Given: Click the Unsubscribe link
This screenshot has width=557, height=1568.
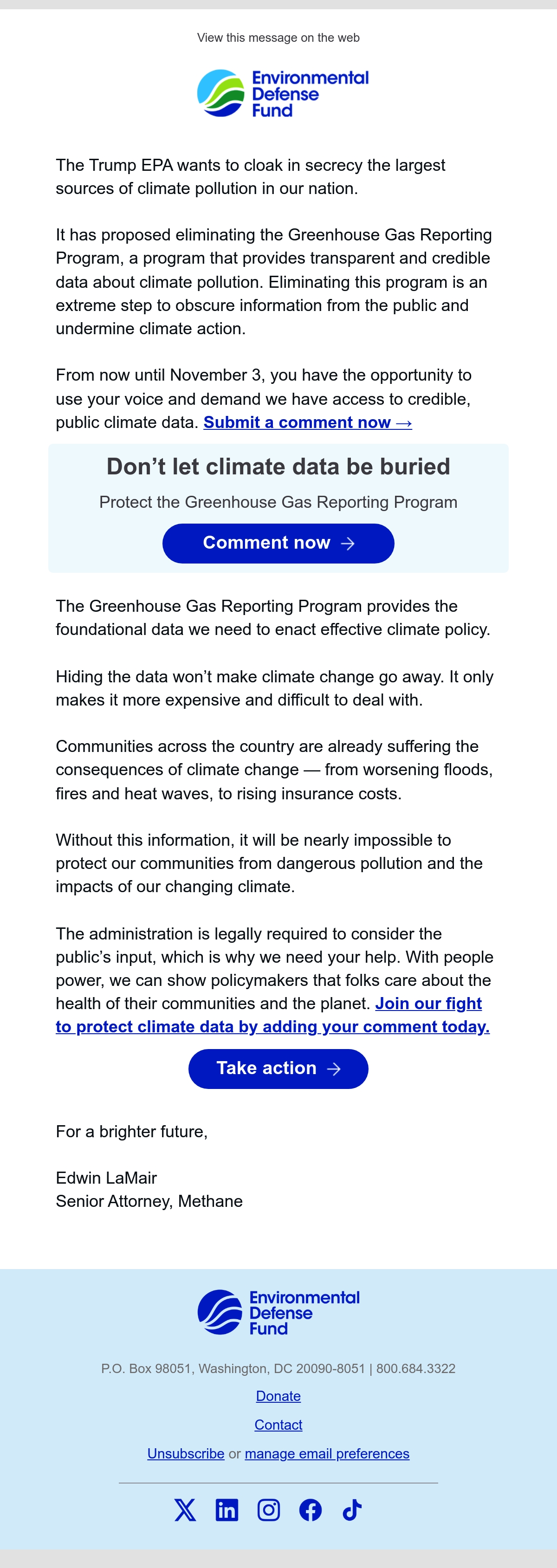Looking at the screenshot, I should tap(186, 1453).
